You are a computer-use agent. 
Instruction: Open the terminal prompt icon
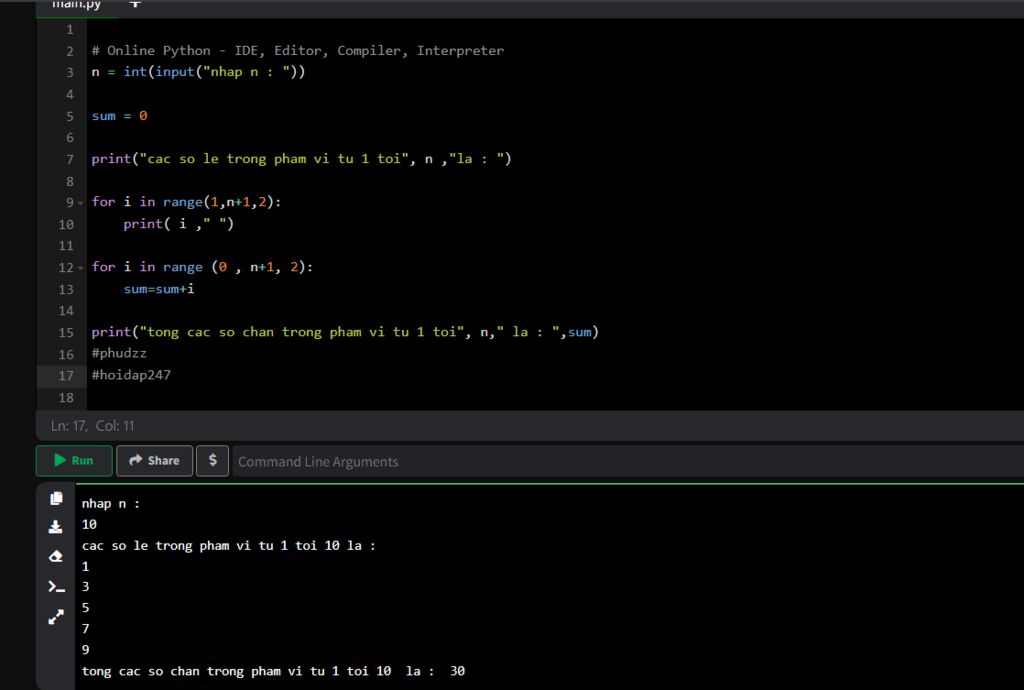pyautogui.click(x=56, y=587)
